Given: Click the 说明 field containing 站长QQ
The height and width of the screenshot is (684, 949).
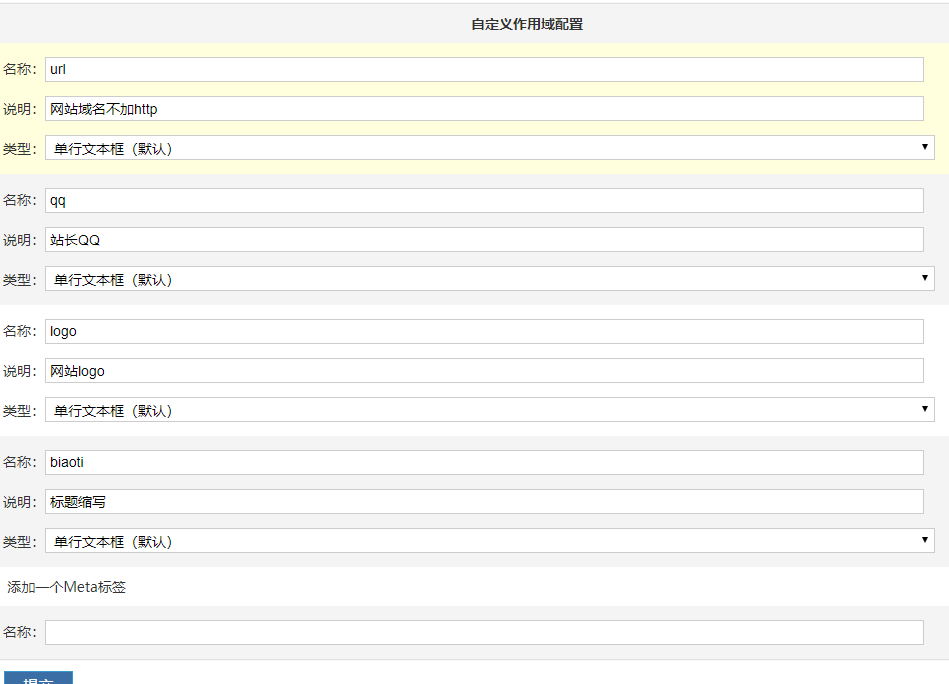Looking at the screenshot, I should (400, 239).
